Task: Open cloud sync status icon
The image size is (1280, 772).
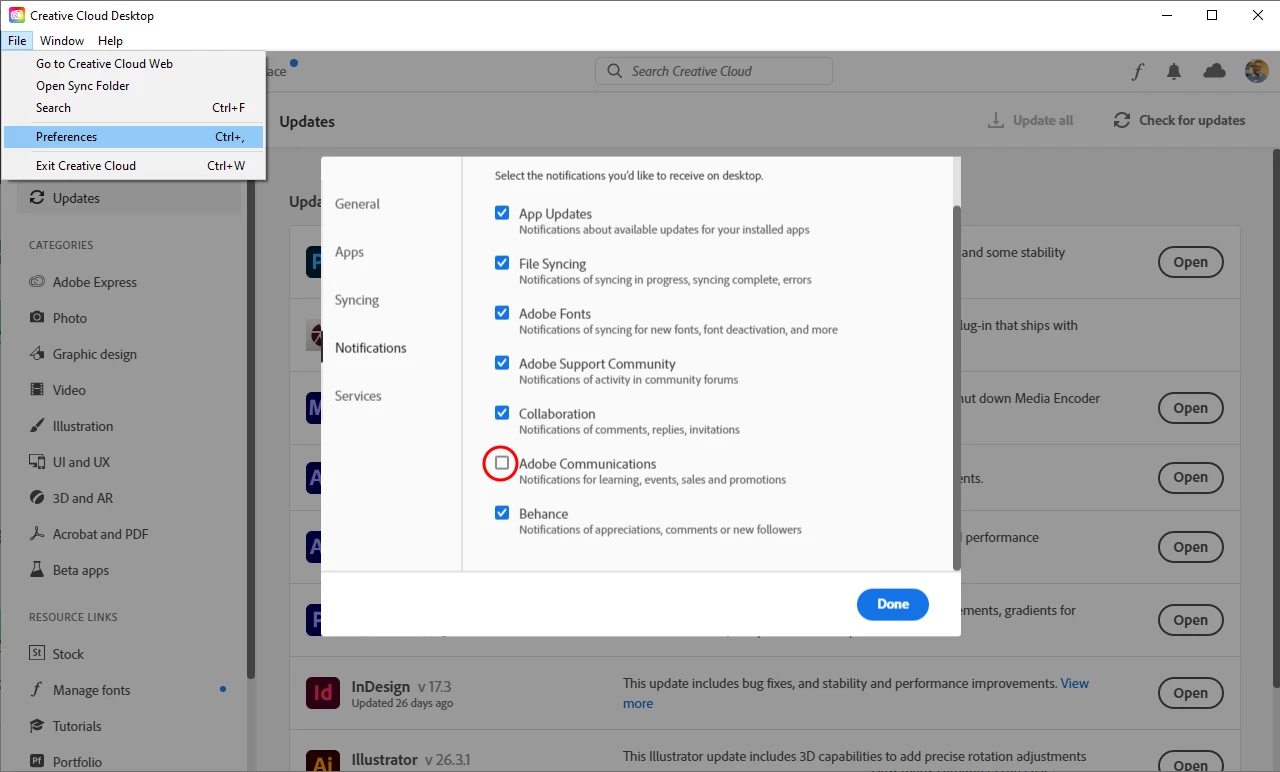Action: pyautogui.click(x=1215, y=71)
